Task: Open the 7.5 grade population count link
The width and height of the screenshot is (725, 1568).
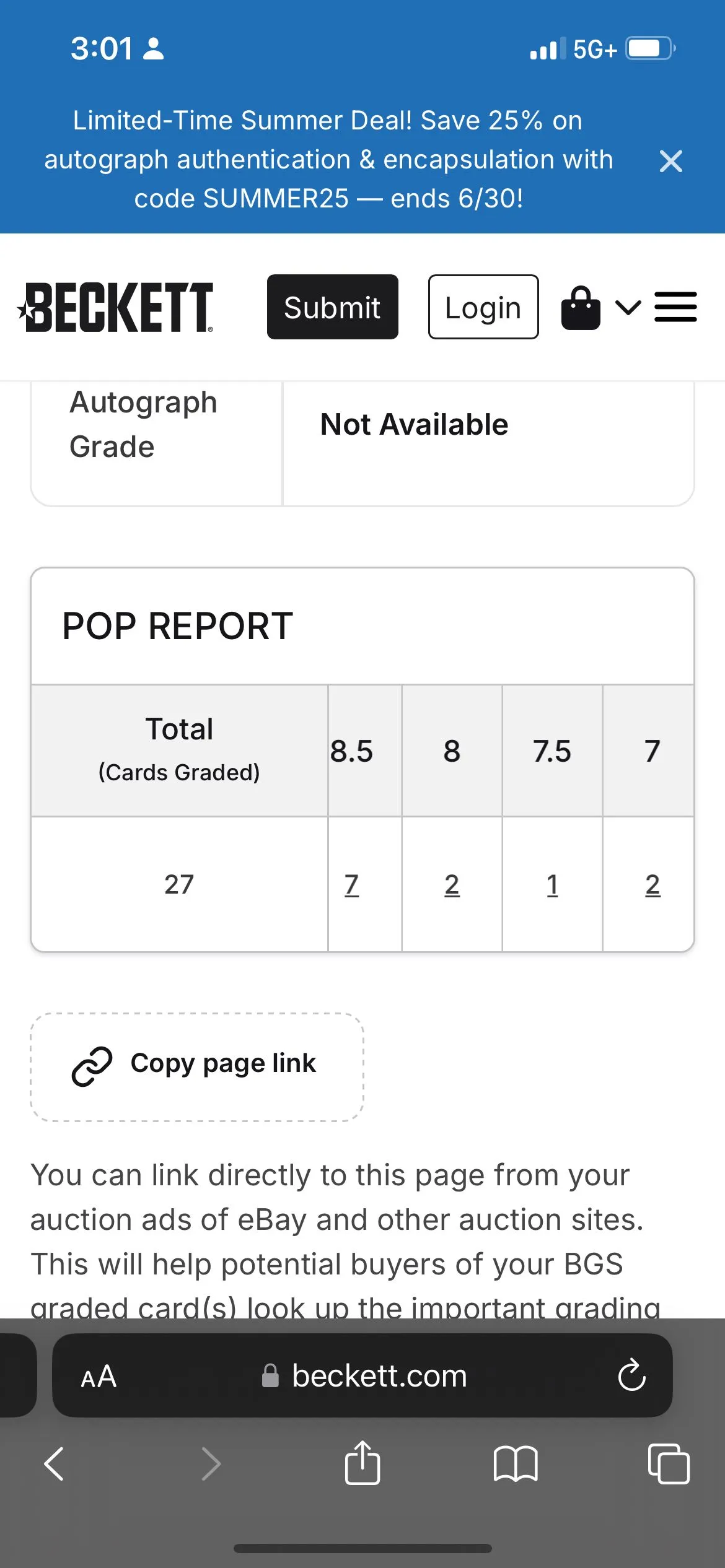Action: tap(552, 884)
